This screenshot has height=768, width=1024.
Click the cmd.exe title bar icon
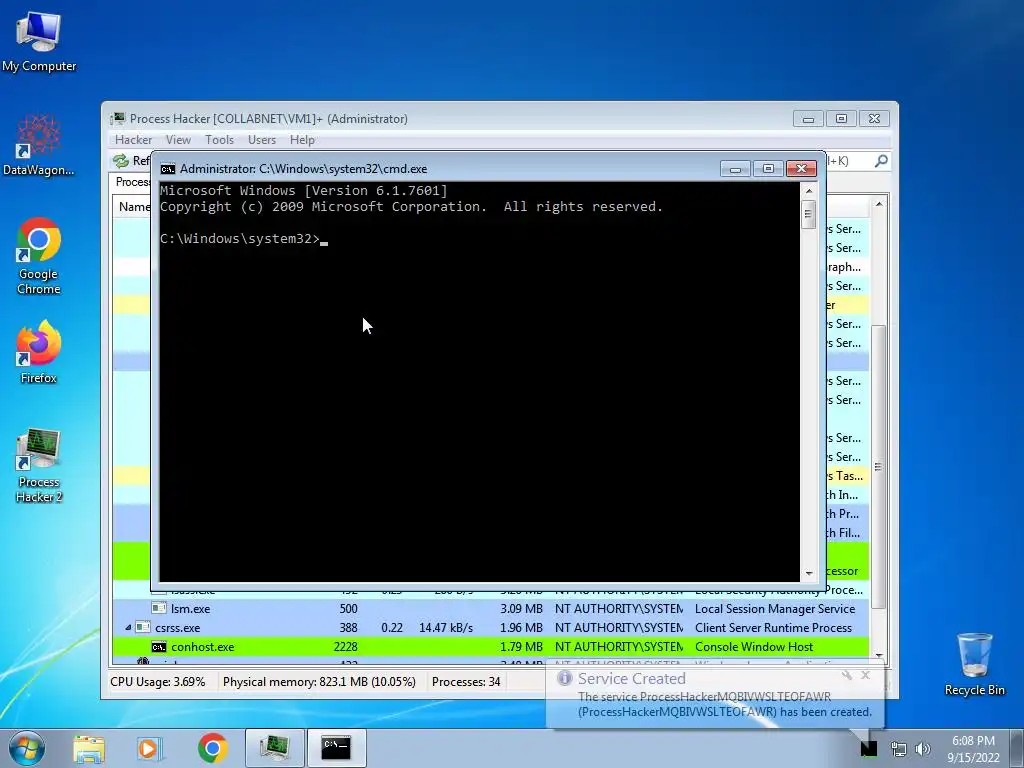168,169
